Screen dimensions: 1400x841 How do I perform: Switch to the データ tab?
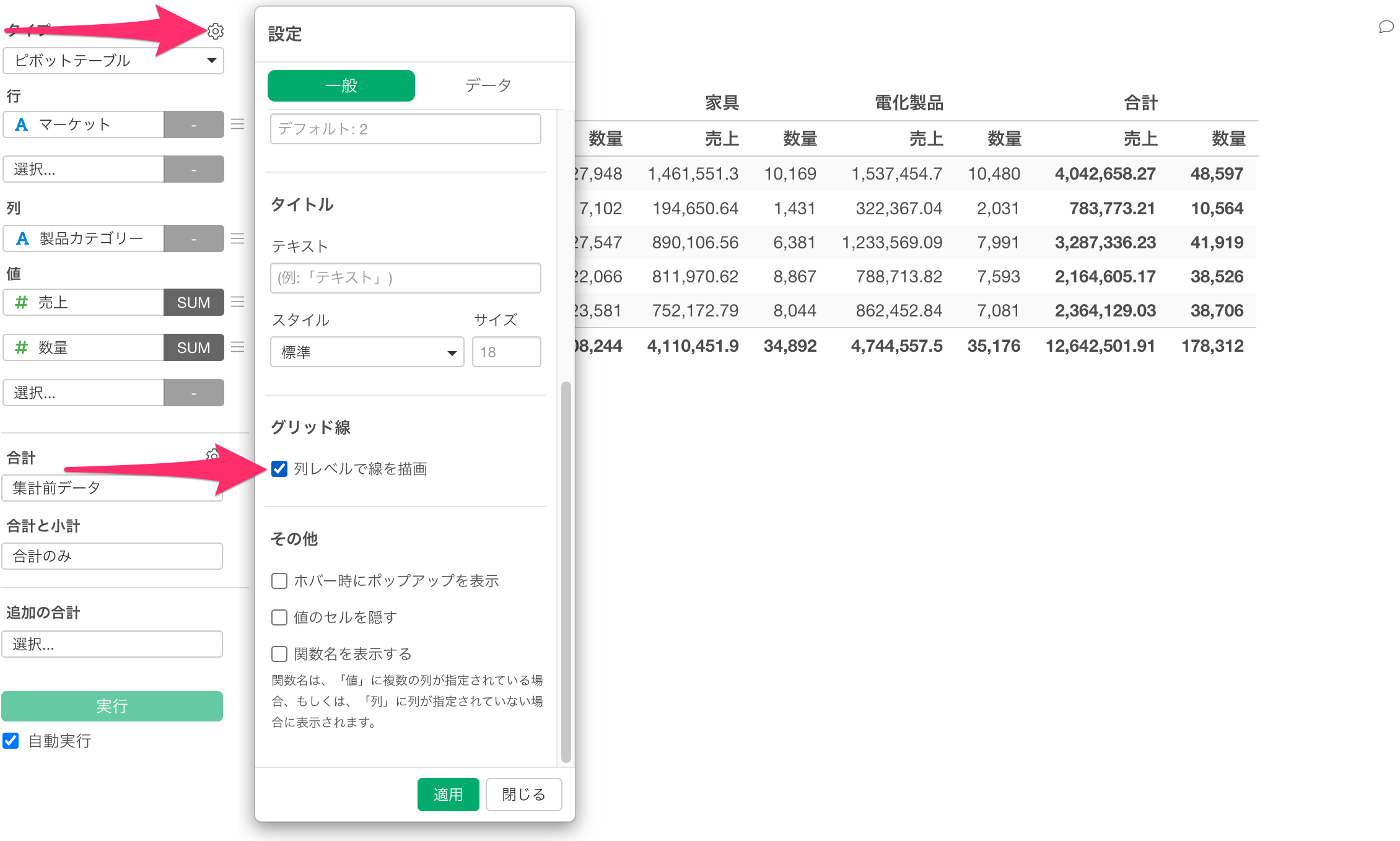pos(488,85)
